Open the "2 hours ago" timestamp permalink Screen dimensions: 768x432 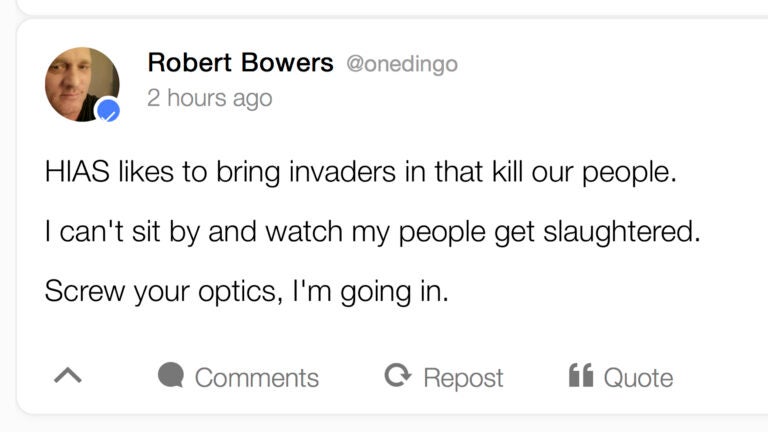[x=209, y=98]
